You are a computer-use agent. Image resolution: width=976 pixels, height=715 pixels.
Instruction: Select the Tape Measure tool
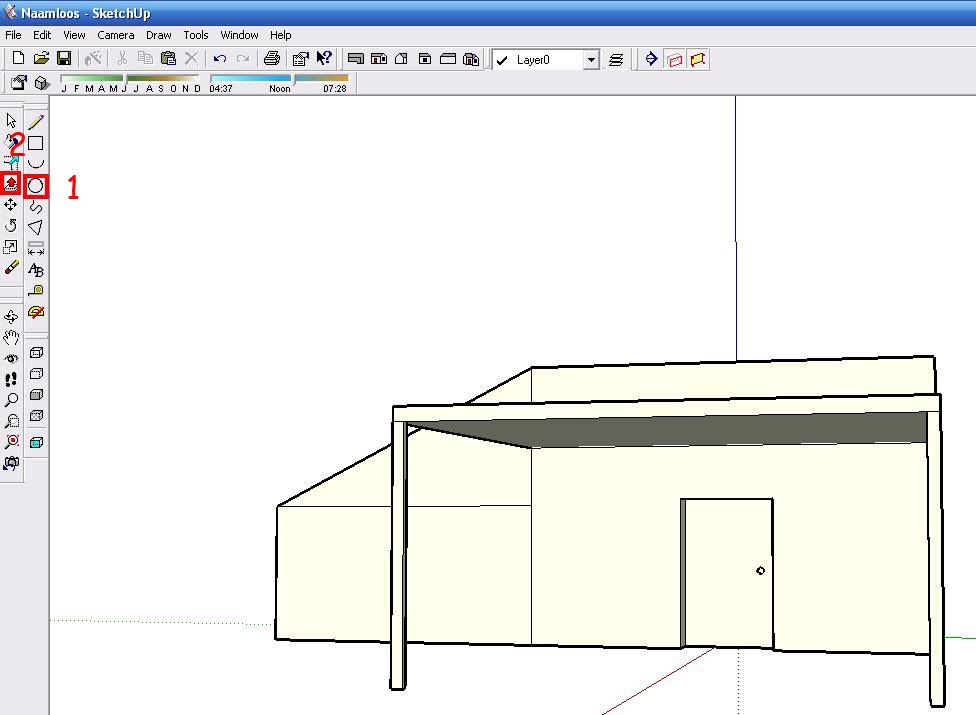pos(35,291)
